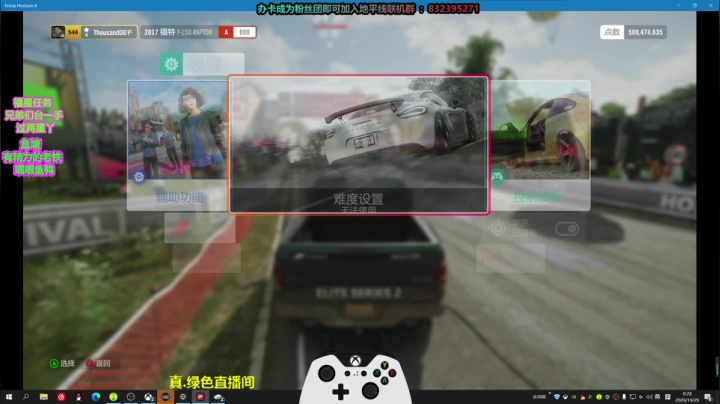Click the volume speaker icon in tray

click(x=649, y=397)
